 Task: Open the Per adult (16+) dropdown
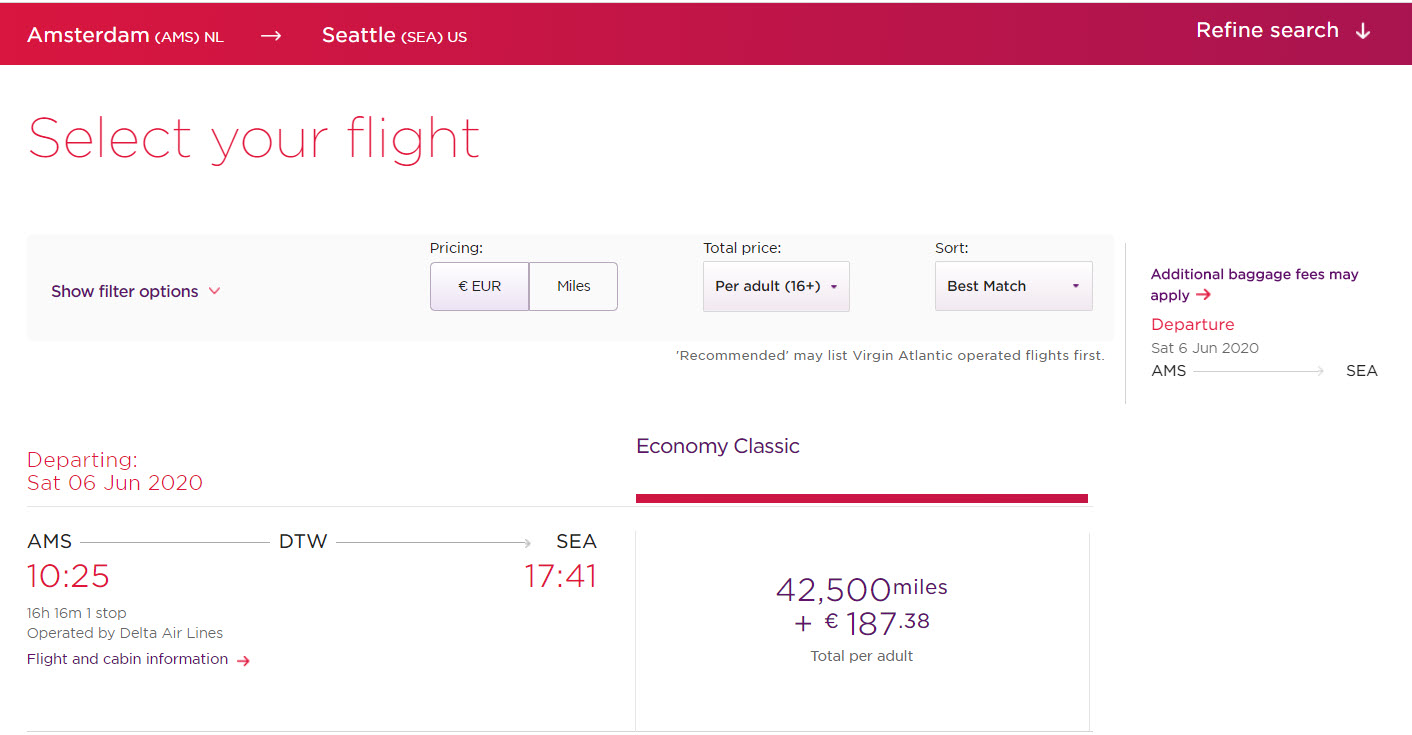[x=776, y=286]
